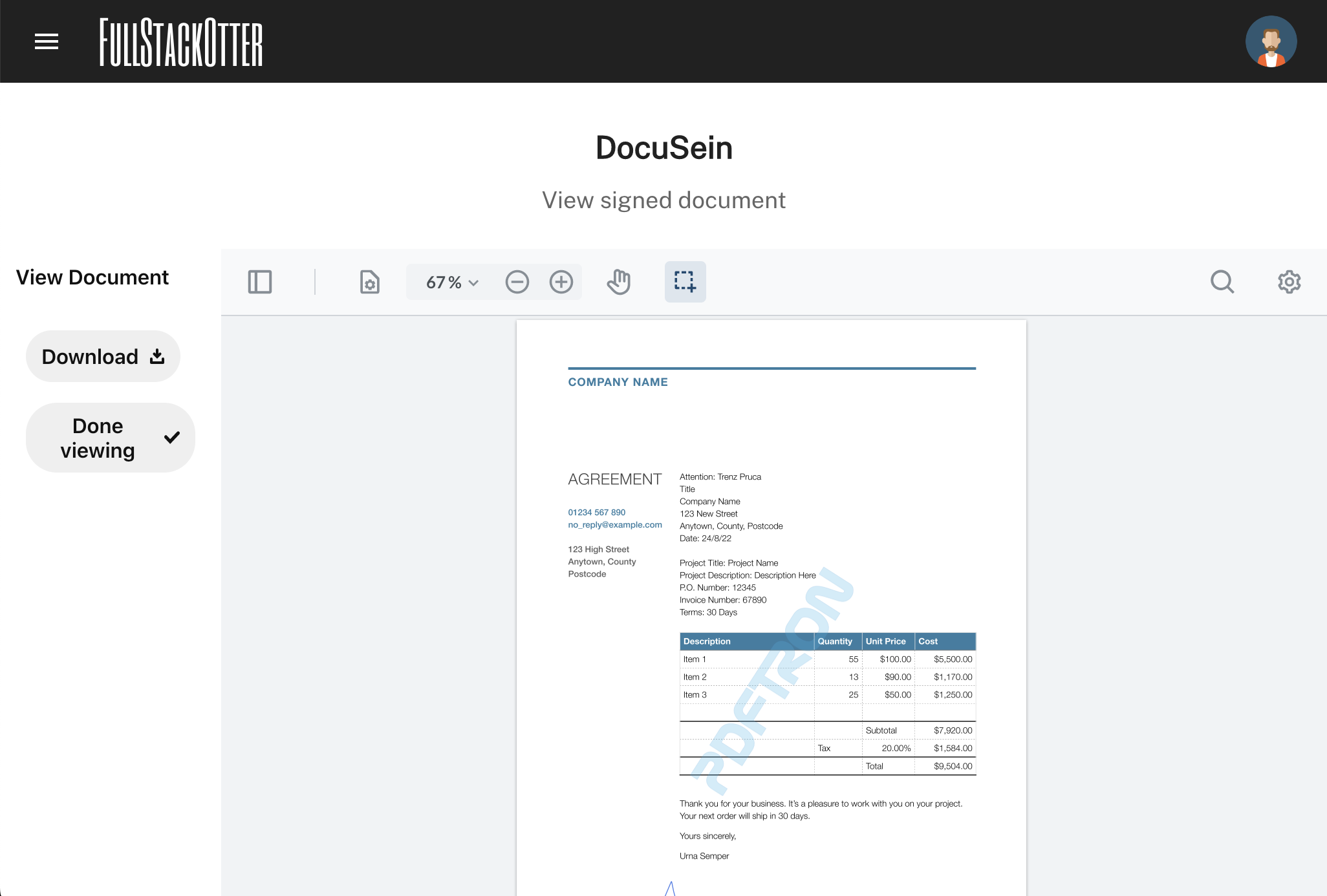
Task: Click the FullStackOtter logo
Action: tap(182, 41)
